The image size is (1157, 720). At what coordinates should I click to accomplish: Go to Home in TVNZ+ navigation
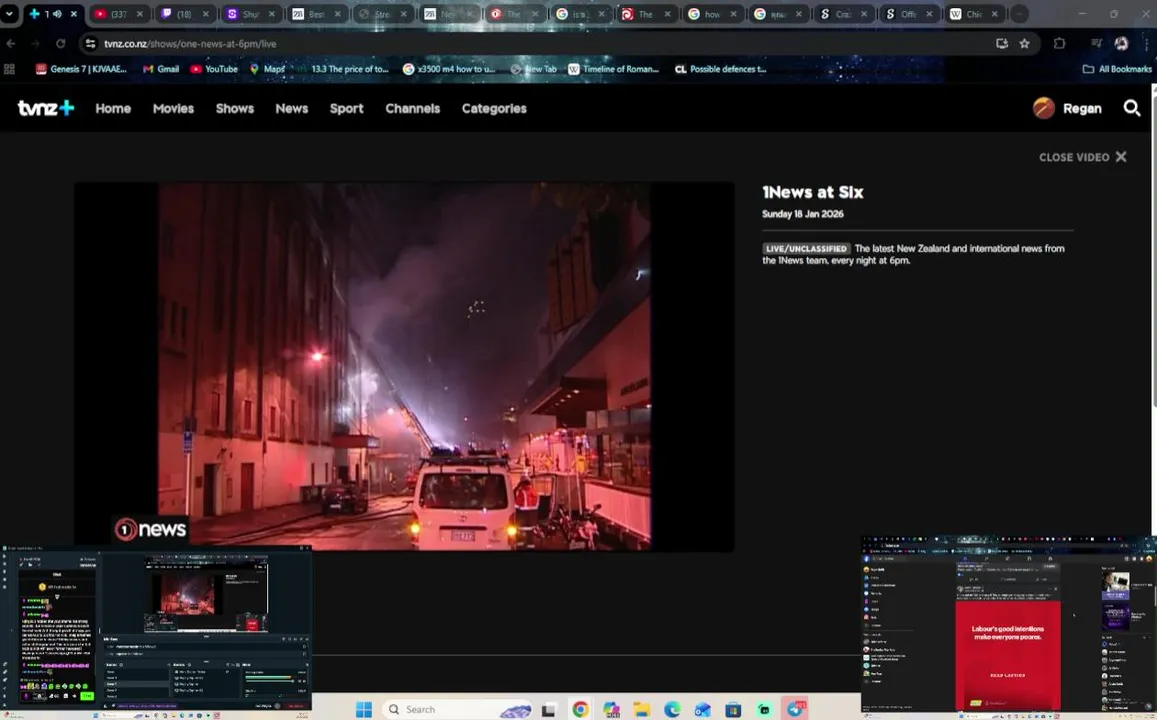(113, 108)
